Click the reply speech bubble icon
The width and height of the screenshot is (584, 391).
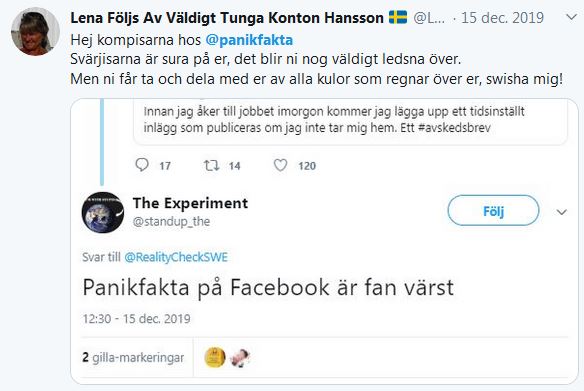142,165
